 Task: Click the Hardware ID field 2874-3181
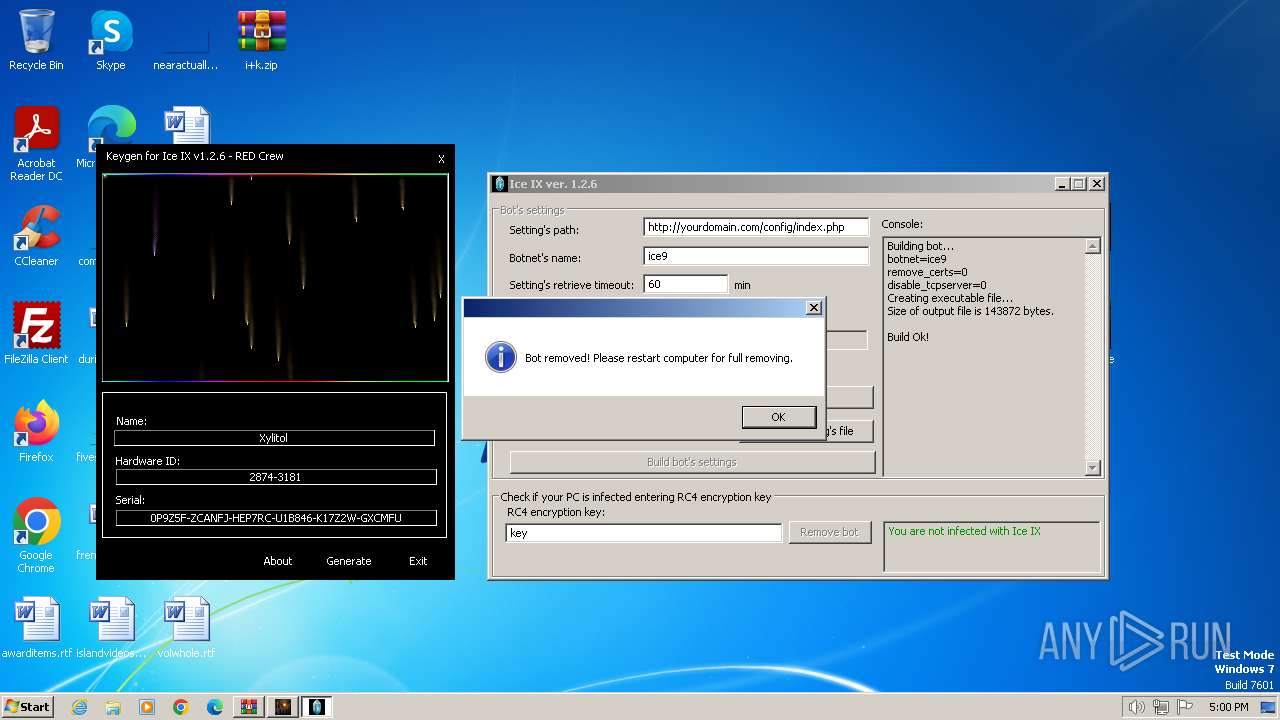[x=275, y=477]
